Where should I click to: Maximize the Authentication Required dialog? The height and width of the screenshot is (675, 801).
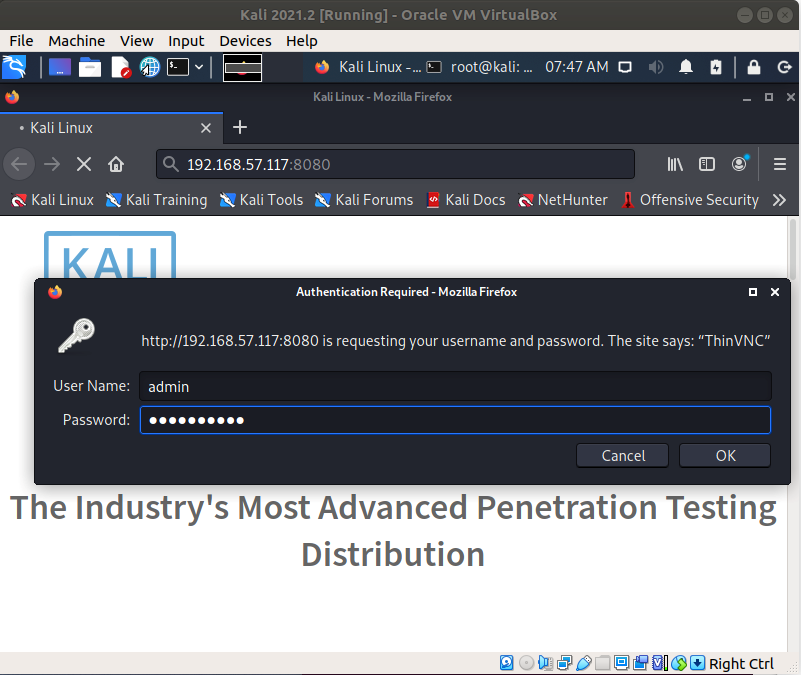click(752, 292)
